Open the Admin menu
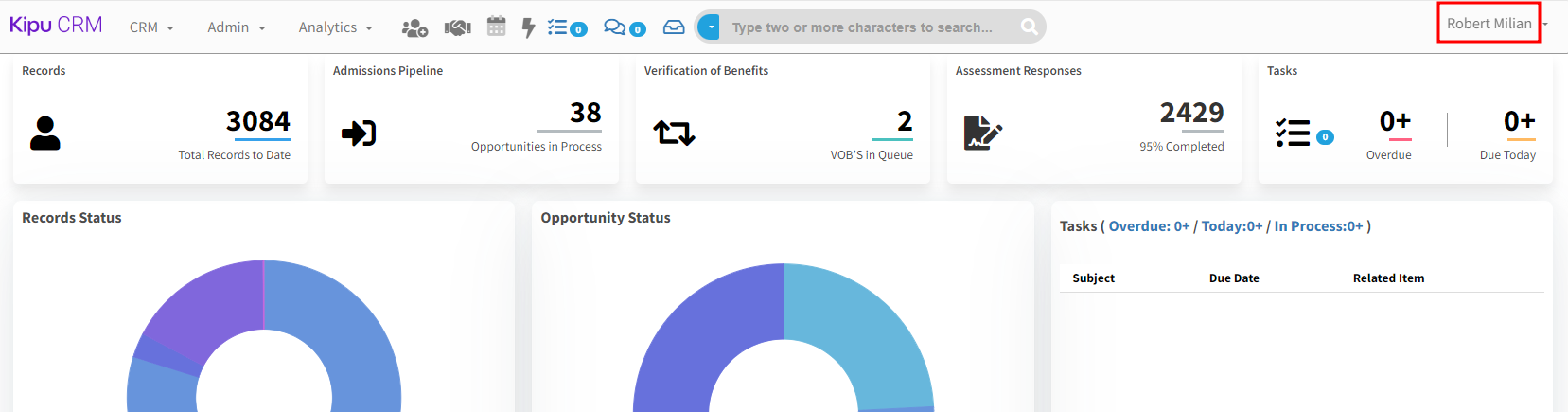Screen dimensions: 1568x412 (x=236, y=27)
